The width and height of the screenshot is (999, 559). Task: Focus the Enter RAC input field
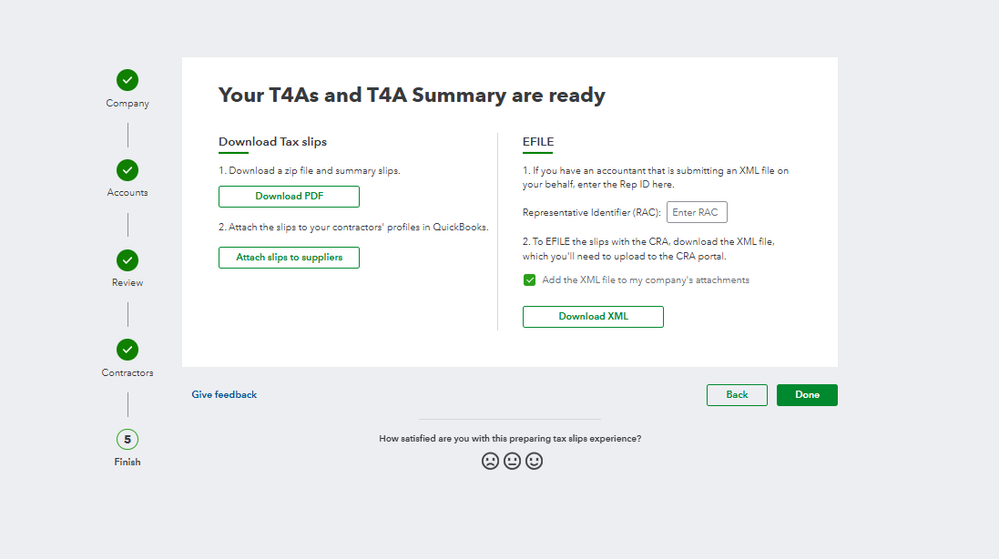click(x=697, y=212)
